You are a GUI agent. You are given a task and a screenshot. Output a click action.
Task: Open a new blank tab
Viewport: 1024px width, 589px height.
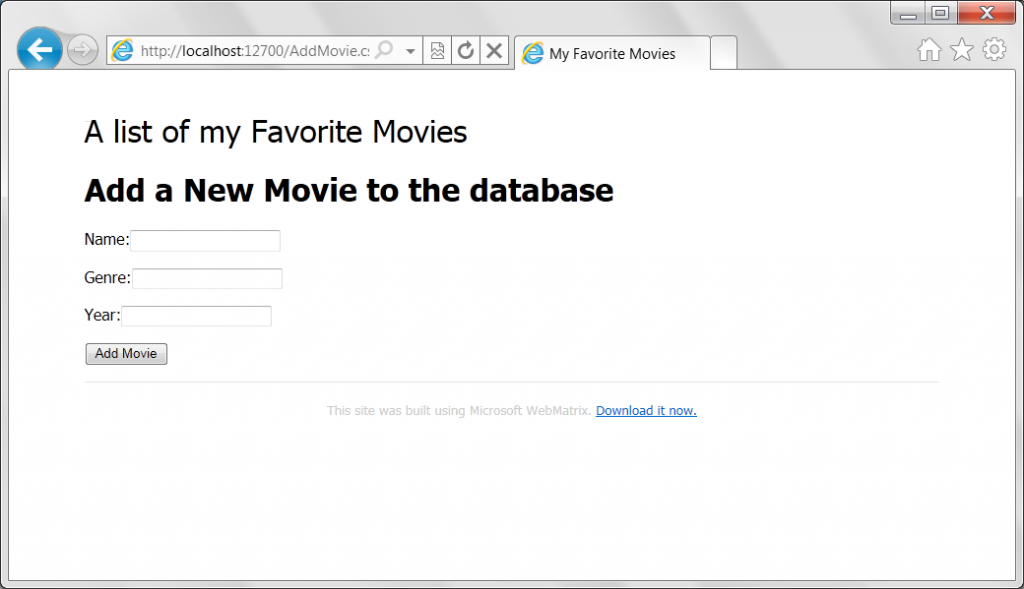pyautogui.click(x=724, y=53)
